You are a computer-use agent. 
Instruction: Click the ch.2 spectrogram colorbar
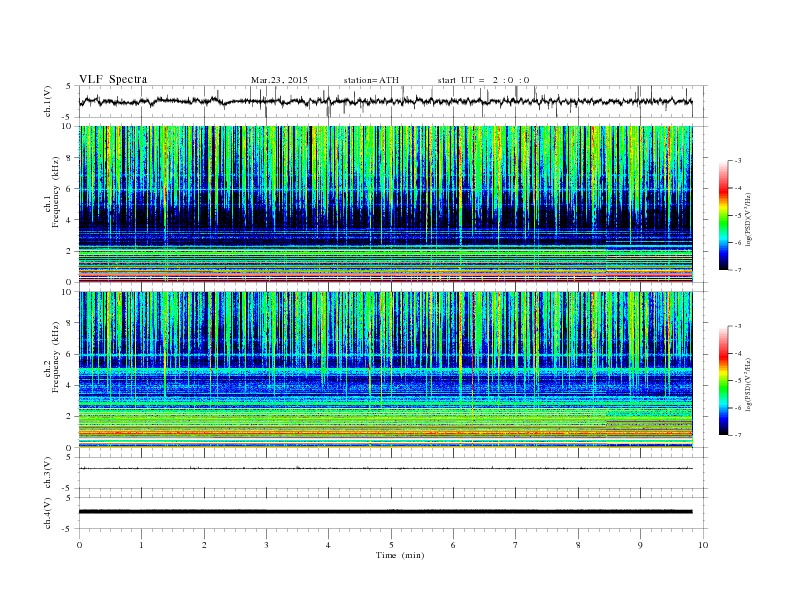point(723,380)
